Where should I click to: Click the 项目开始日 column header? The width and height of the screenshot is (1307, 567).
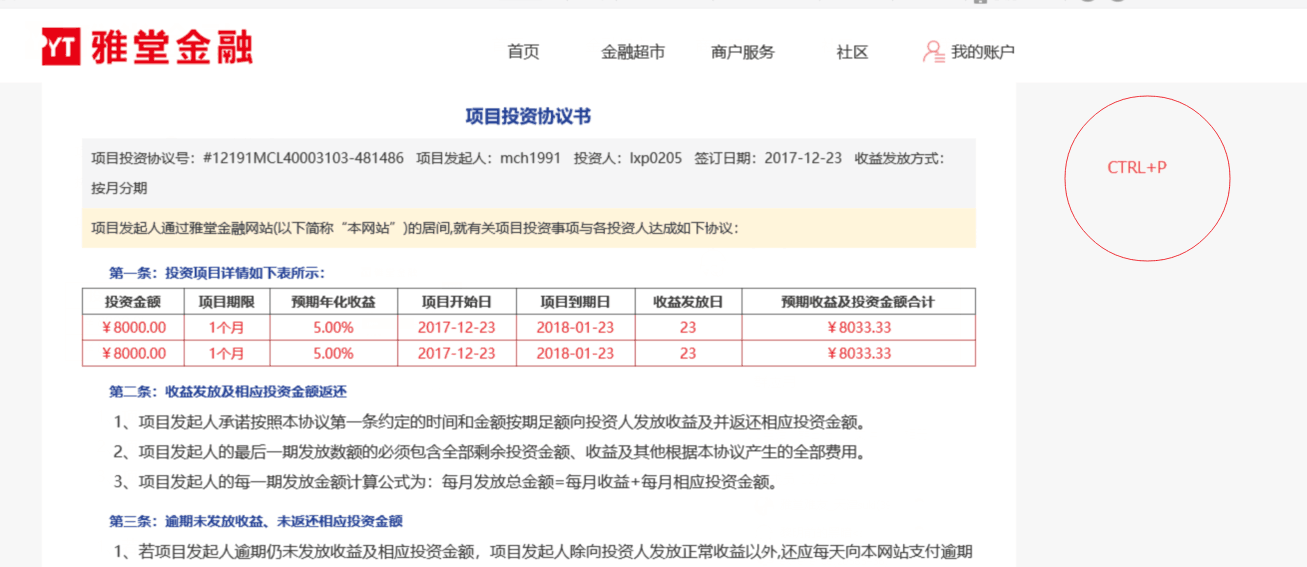pos(456,301)
